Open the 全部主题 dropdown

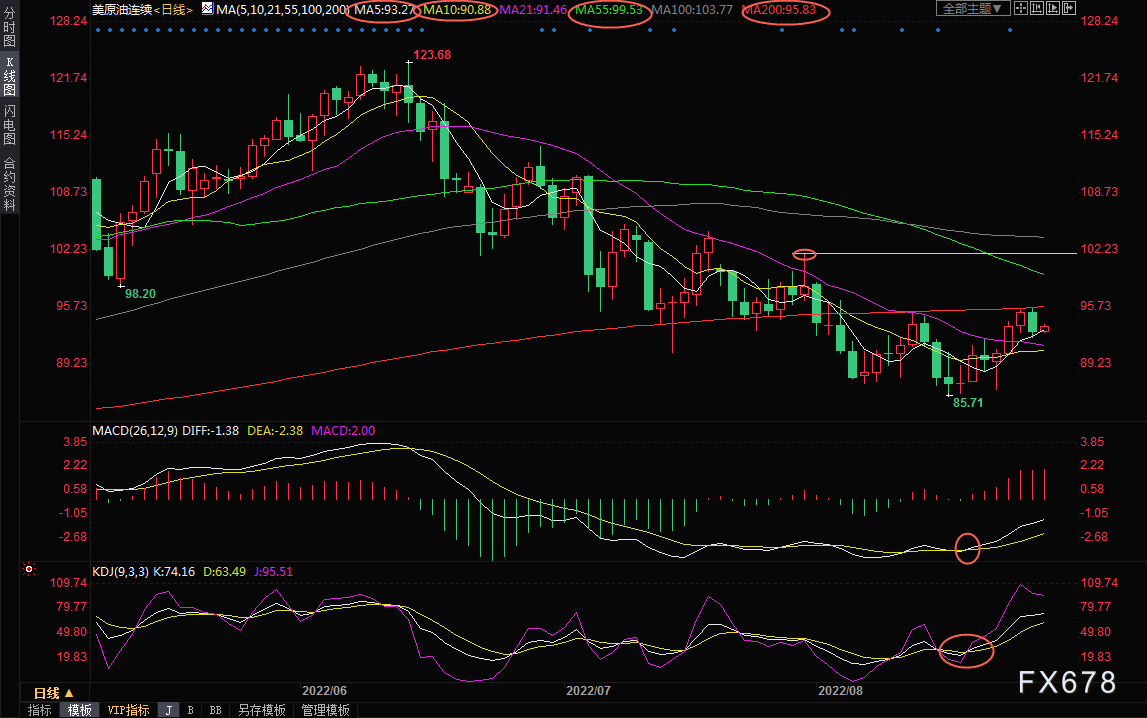(973, 8)
